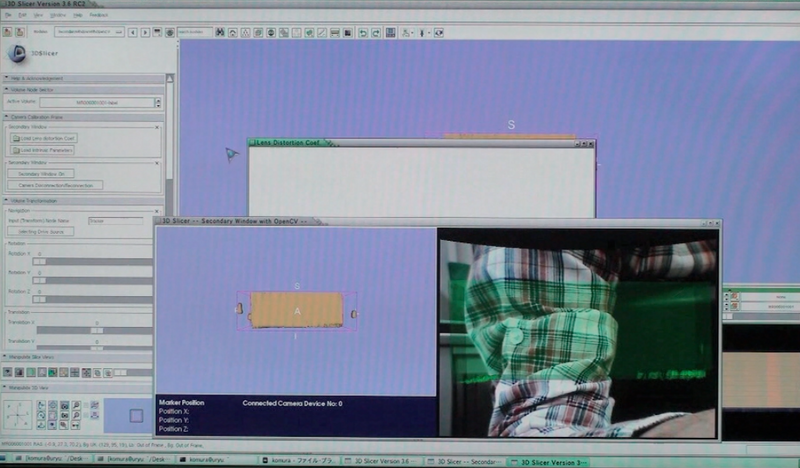Click Load Lens distortion Coef button
This screenshot has height=468, width=800.
tap(44, 138)
